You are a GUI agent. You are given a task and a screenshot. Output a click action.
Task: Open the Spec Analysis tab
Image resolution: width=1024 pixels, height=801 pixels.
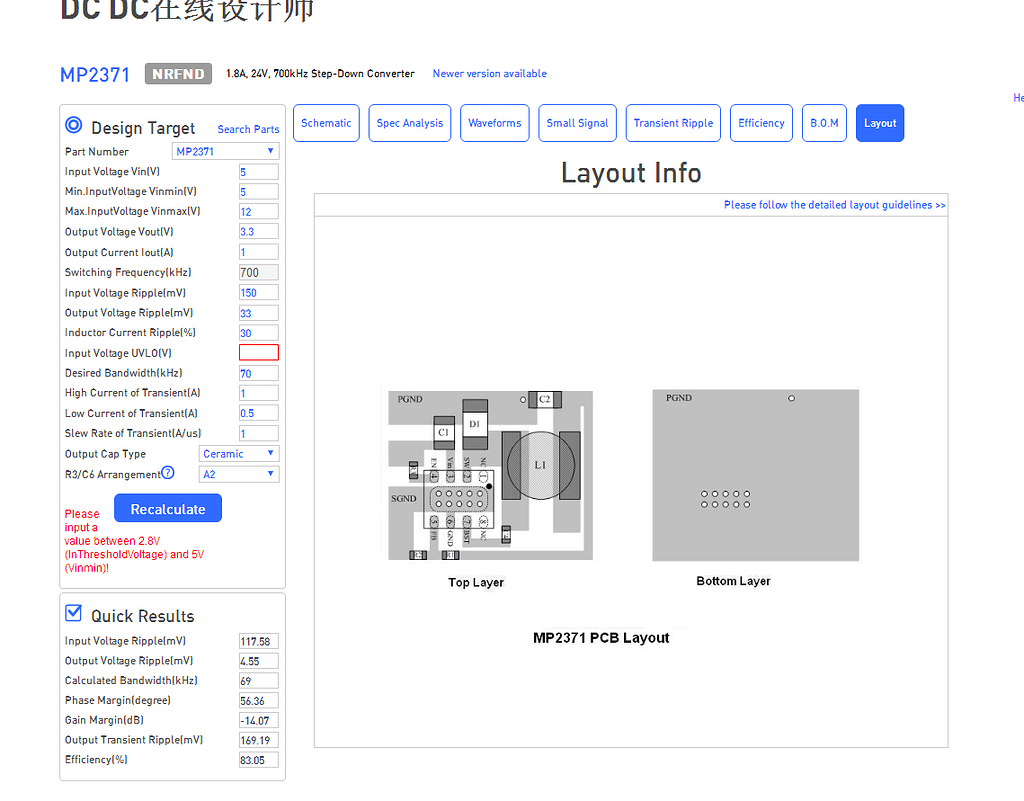tap(409, 122)
